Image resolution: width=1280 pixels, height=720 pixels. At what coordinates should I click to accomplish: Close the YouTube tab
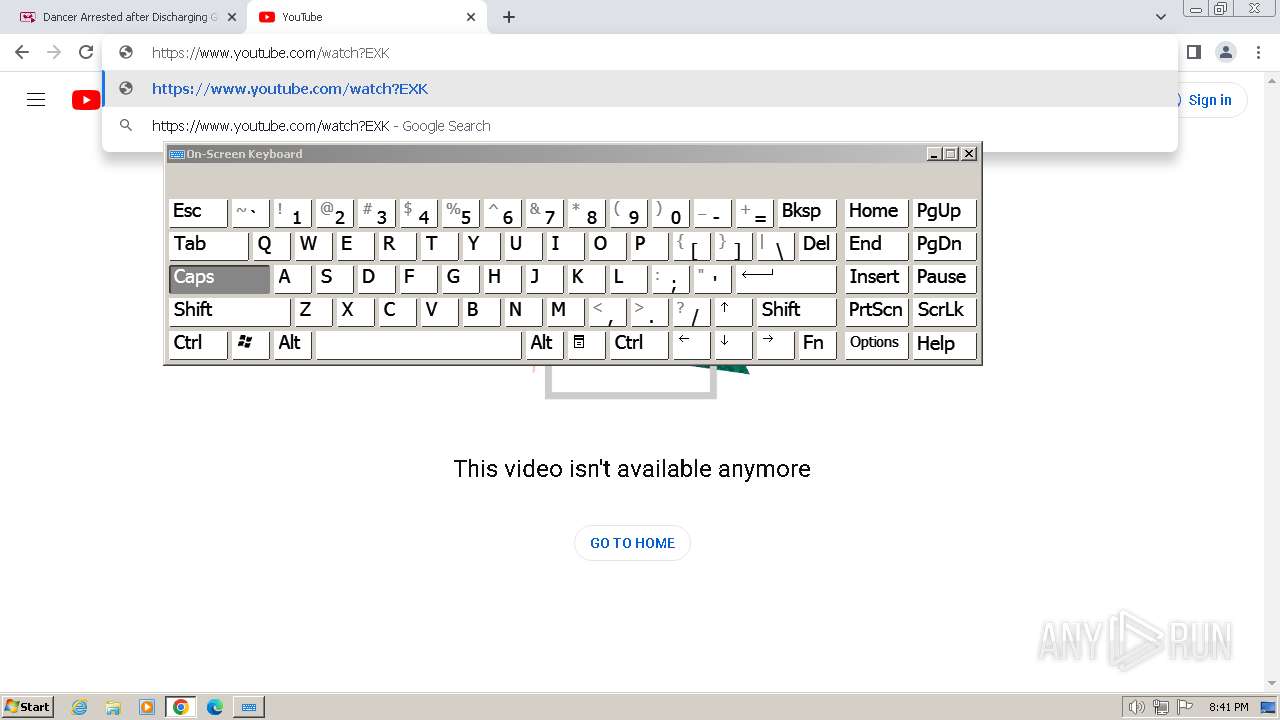pos(471,17)
